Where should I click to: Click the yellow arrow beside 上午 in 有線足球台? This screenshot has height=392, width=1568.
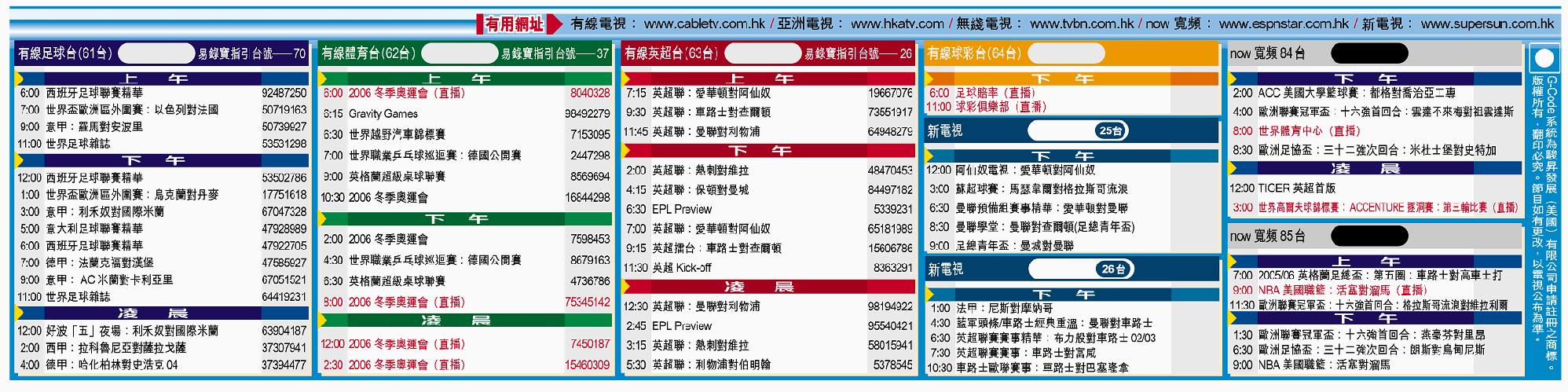tap(20, 79)
